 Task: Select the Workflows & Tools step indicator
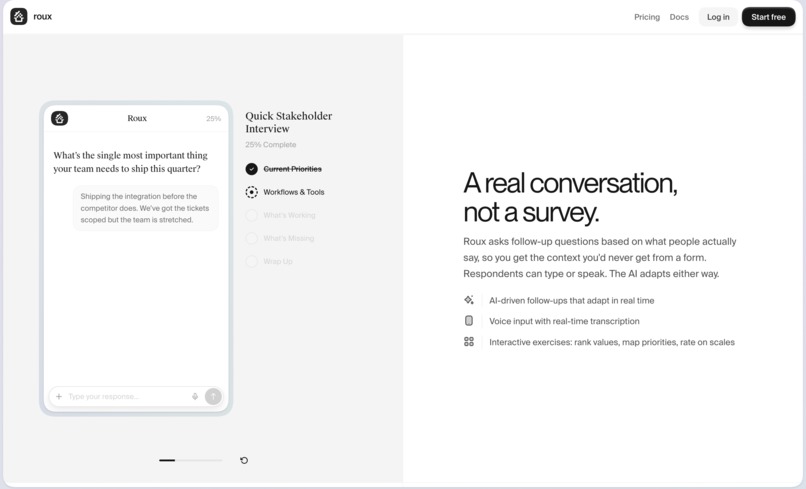(x=251, y=192)
